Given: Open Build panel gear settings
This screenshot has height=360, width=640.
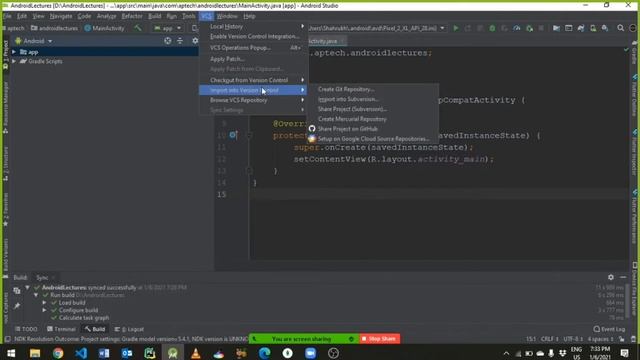Looking at the screenshot, I should (611, 277).
